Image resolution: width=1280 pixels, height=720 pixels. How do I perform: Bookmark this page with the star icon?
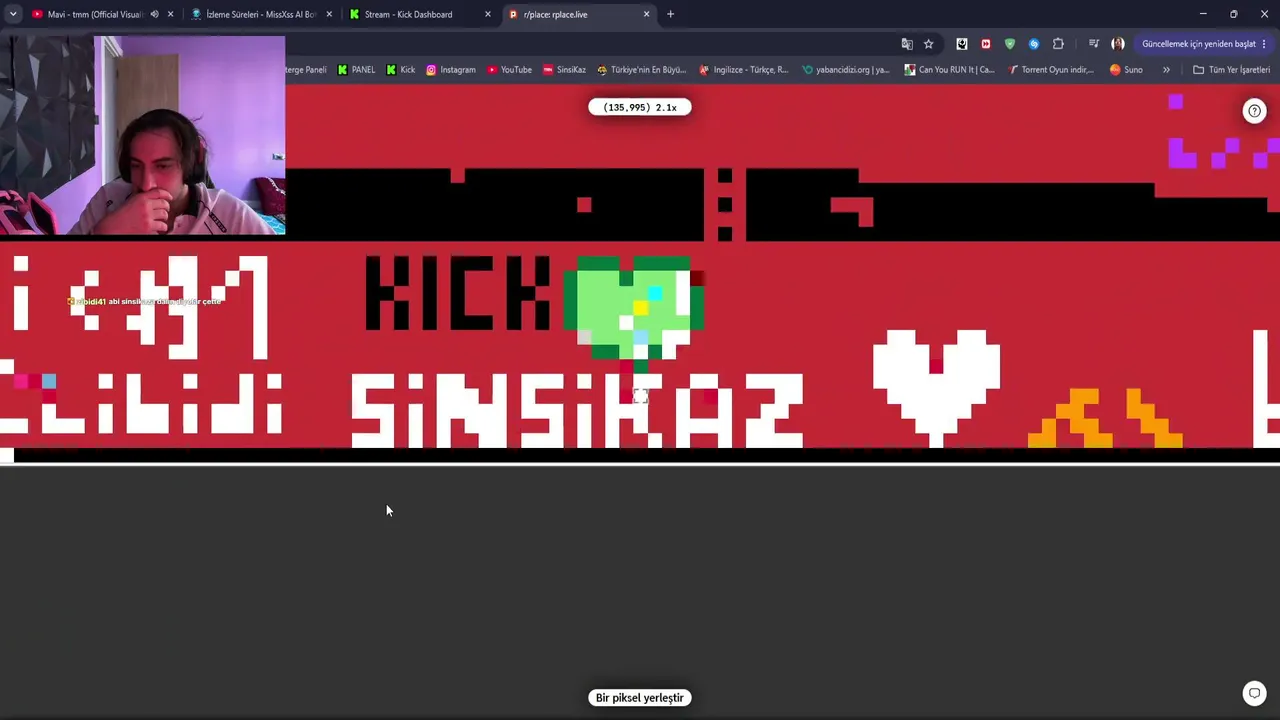pyautogui.click(x=928, y=44)
